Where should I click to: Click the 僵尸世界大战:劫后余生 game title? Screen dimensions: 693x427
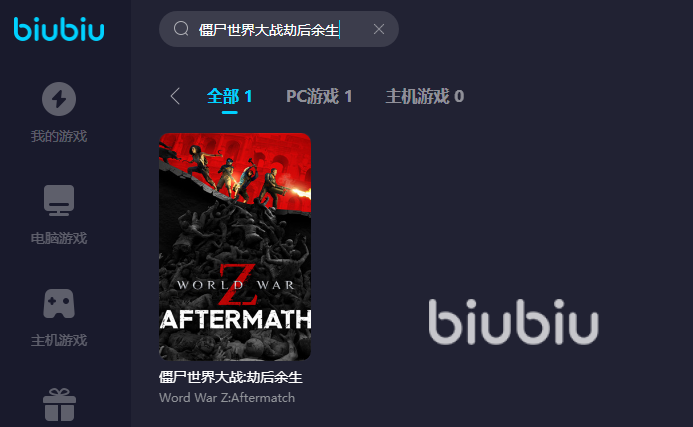(x=231, y=377)
